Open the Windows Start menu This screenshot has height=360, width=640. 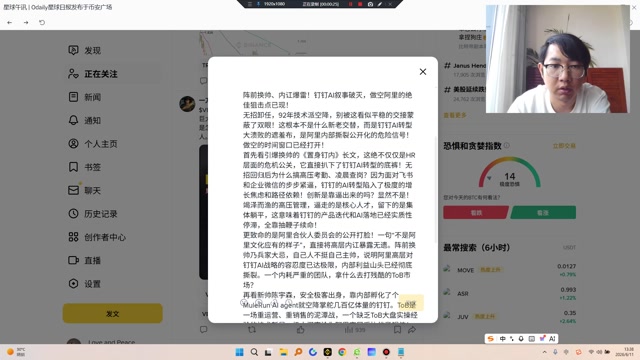point(240,352)
